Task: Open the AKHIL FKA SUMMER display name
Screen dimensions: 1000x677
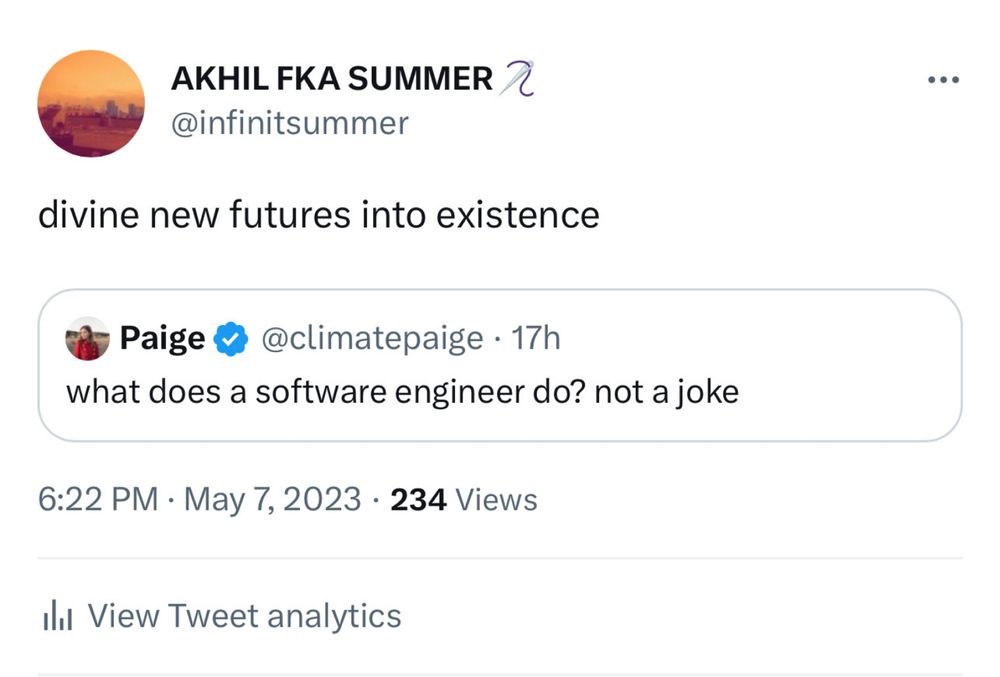Action: pyautogui.click(x=332, y=79)
